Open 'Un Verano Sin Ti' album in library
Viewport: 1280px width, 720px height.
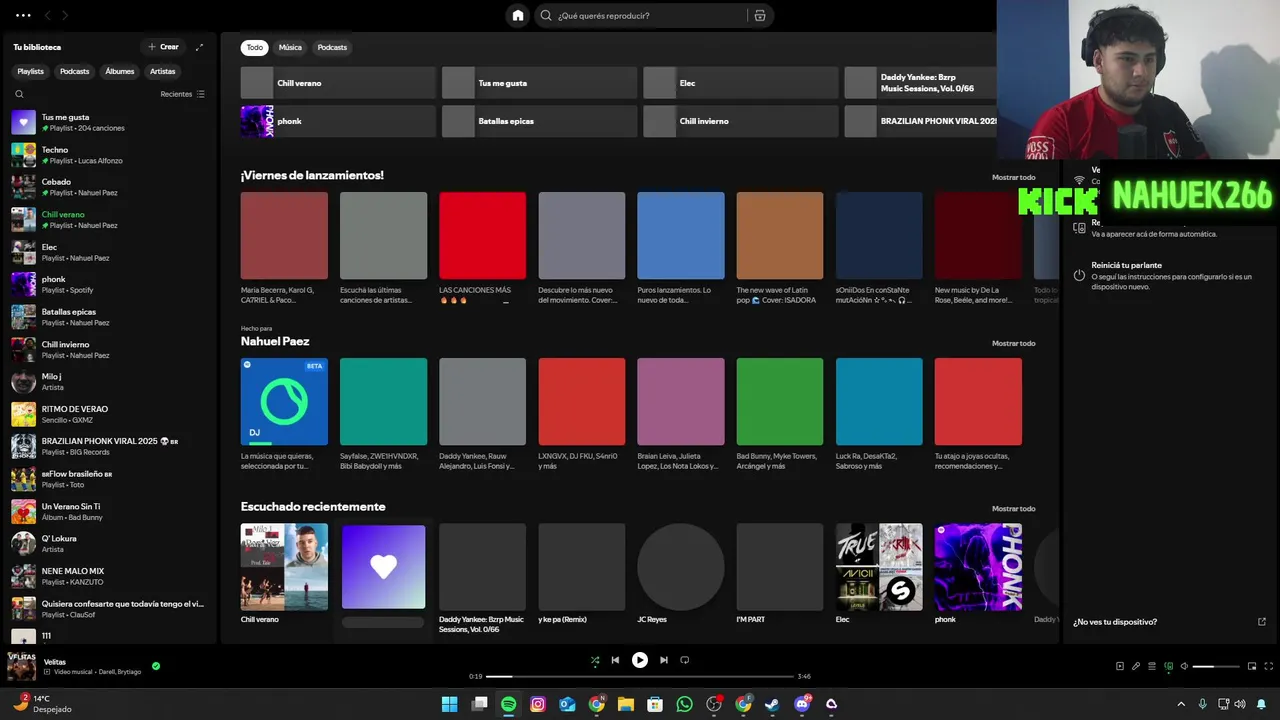point(110,511)
